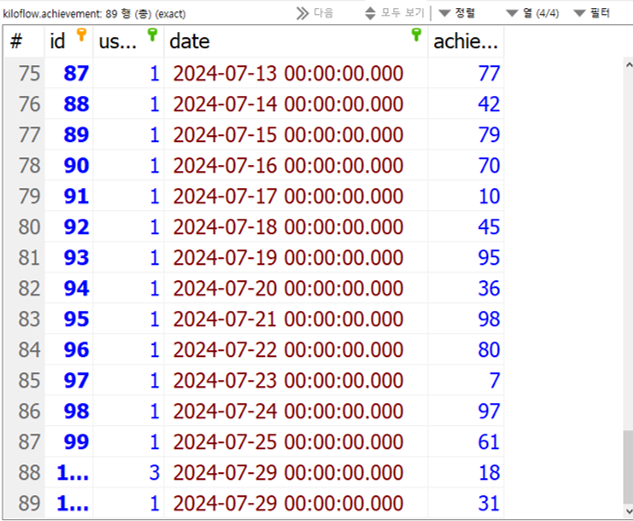633x521 pixels.
Task: Select achievement value 45 in row 80
Action: coord(465,227)
